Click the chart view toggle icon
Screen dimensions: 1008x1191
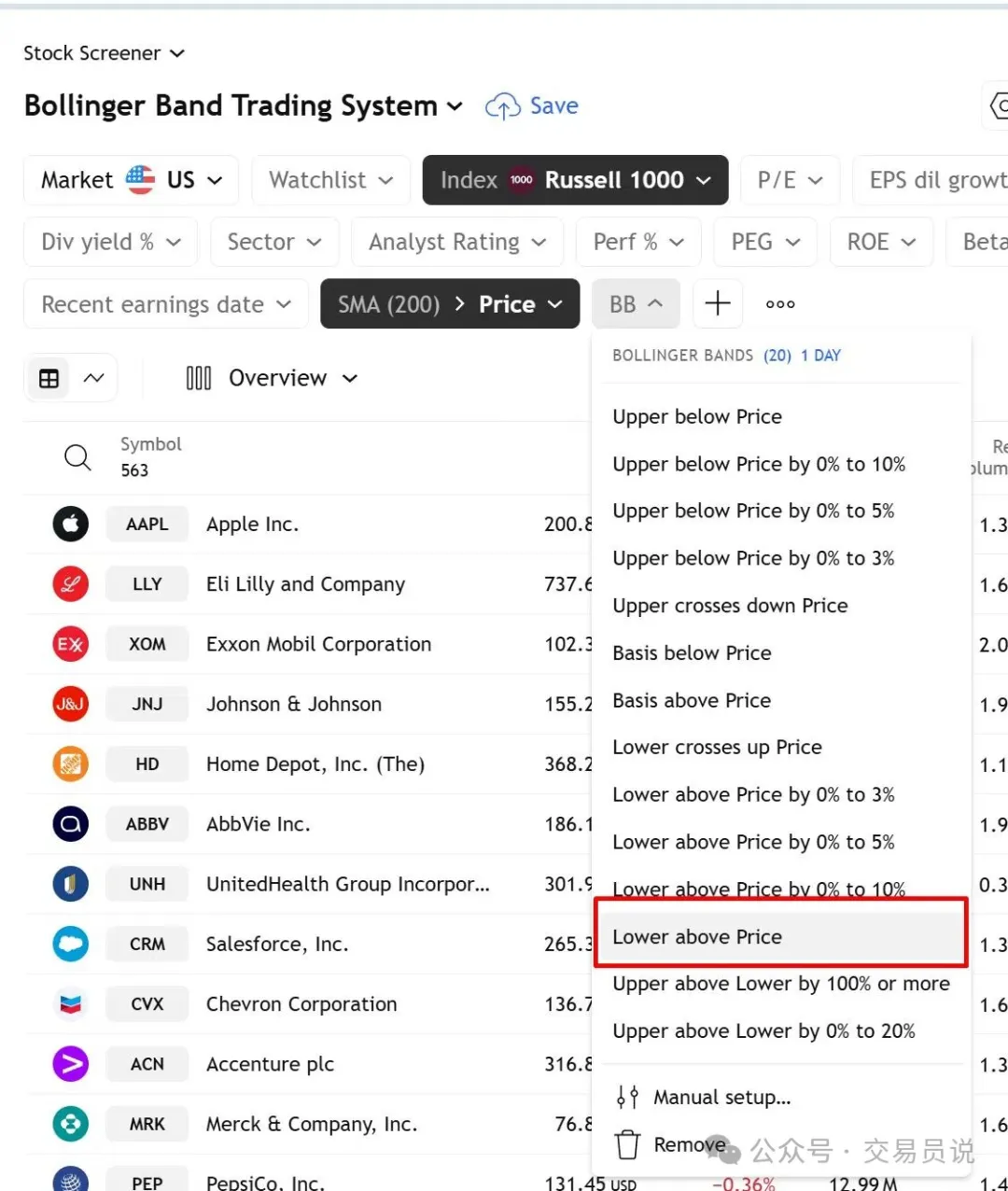(x=93, y=378)
